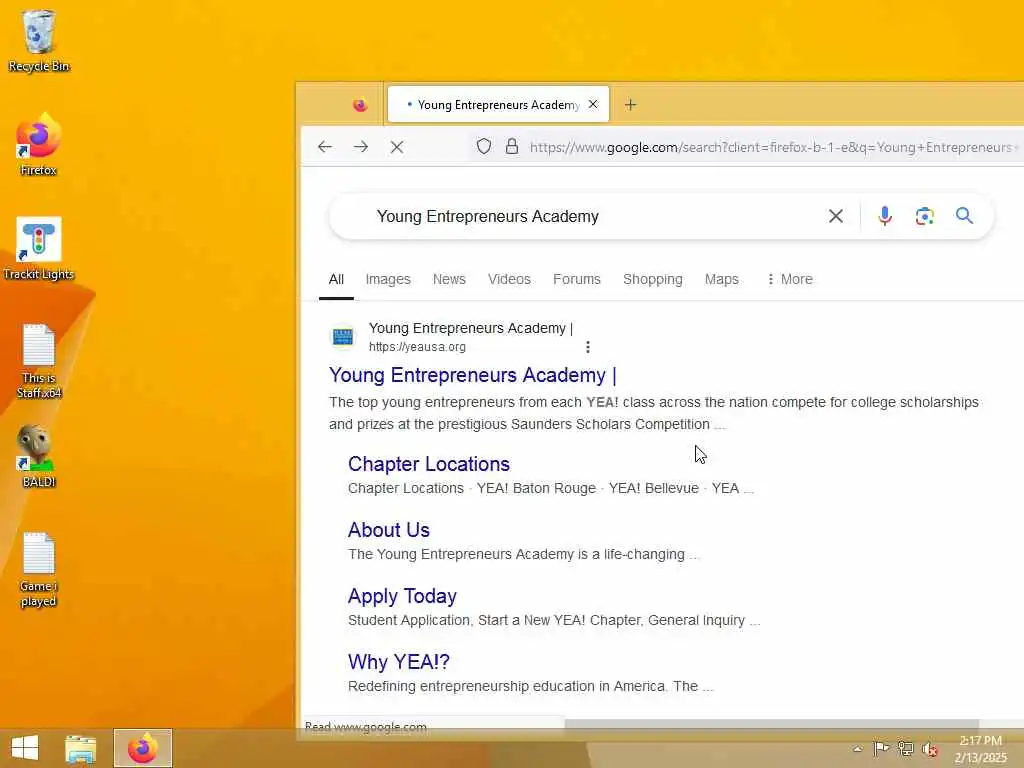Open the Trackit Lights desktop shortcut
1024x768 pixels.
(x=39, y=249)
